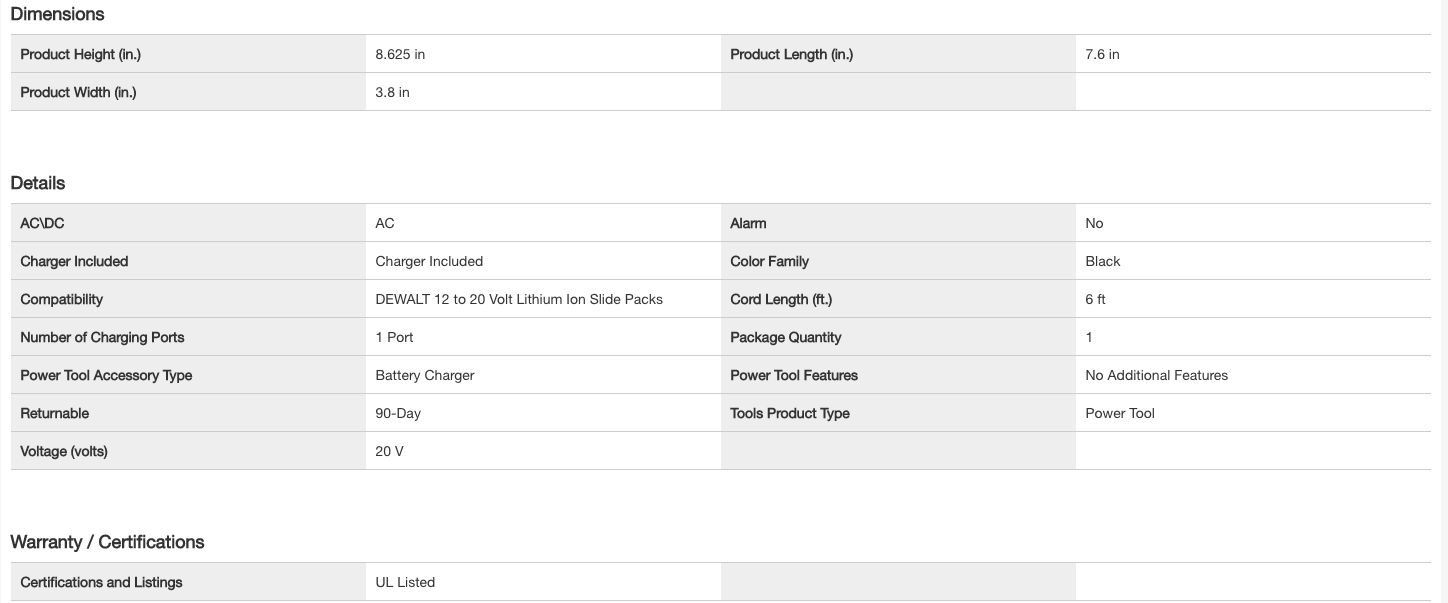Click the Returnable 90-Day value
This screenshot has width=1448, height=603.
398,413
